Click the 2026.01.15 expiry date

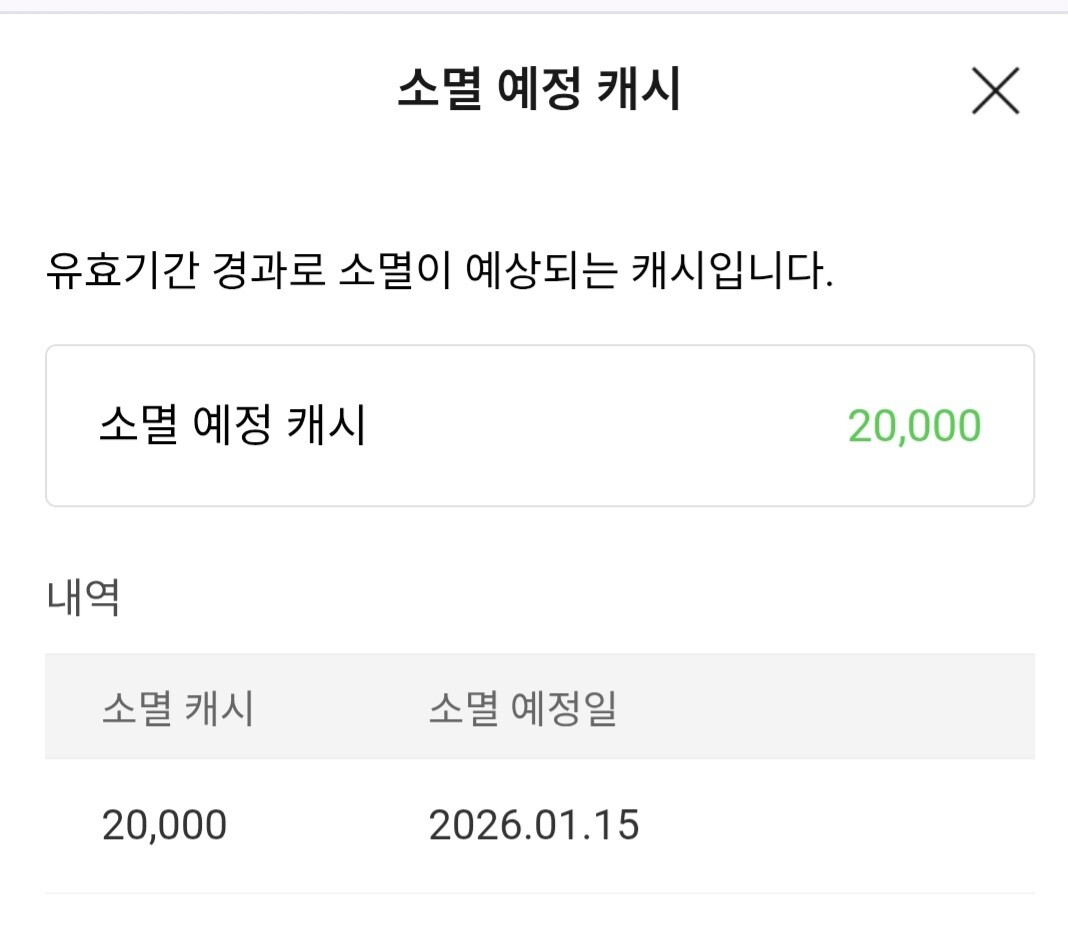(x=533, y=826)
